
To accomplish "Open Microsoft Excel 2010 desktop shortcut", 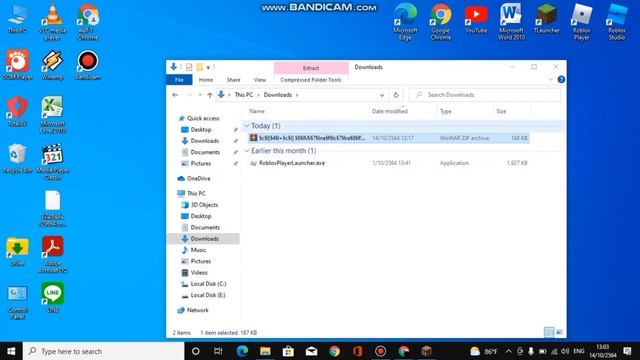I will 53,115.
